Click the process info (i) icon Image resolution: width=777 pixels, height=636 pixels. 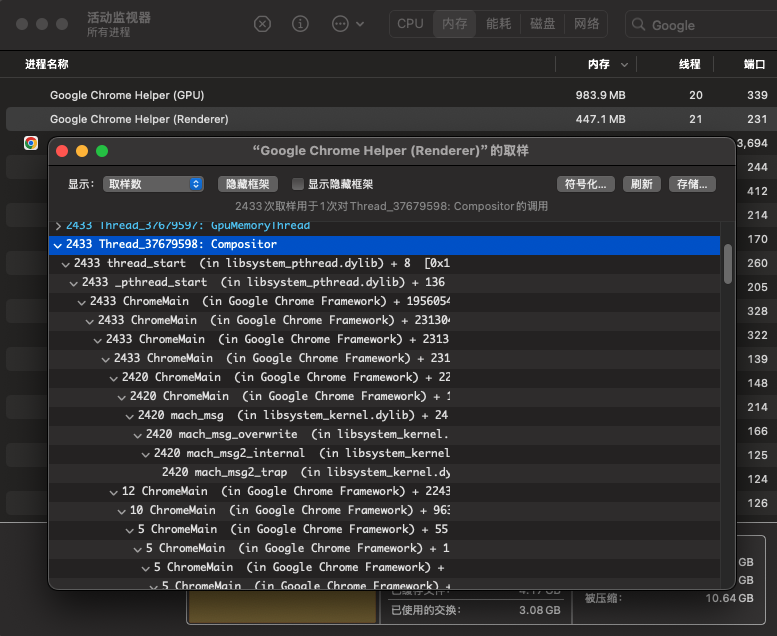[300, 24]
